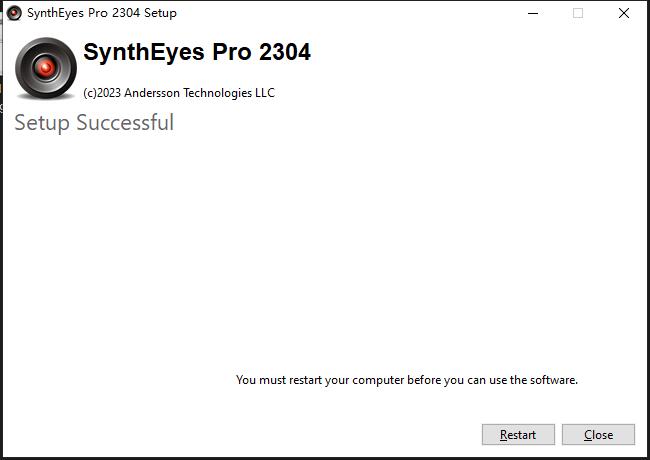
Task: Restart the computer with the Restart button
Action: tap(518, 434)
